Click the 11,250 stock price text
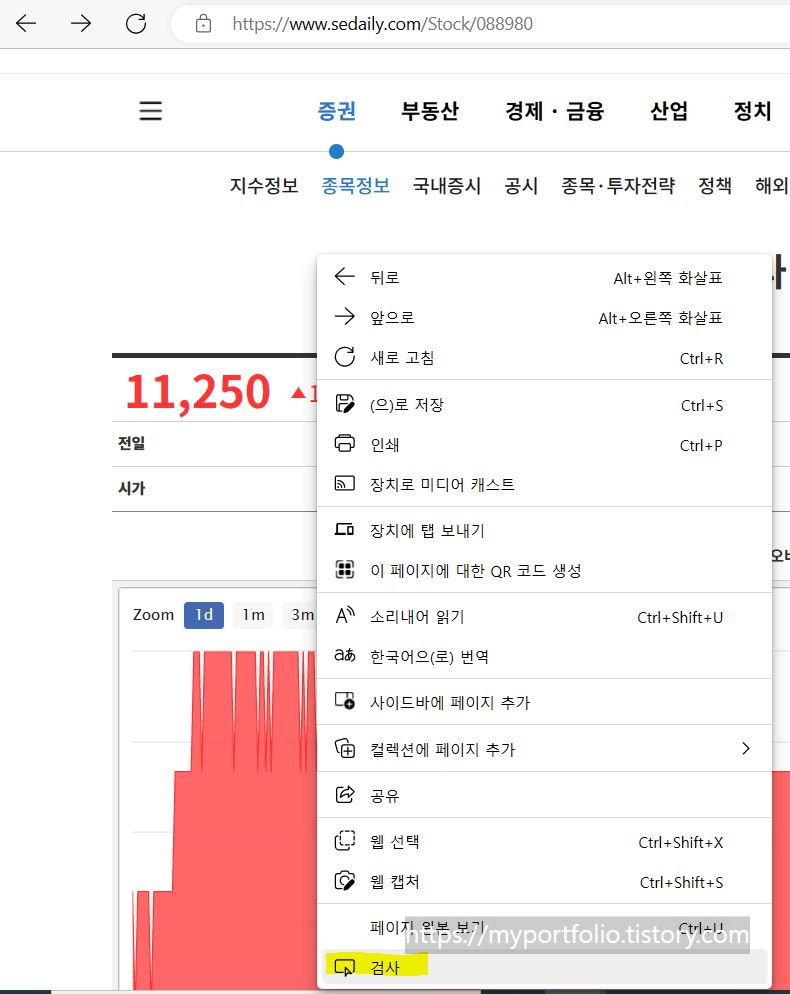This screenshot has width=790, height=994. [x=198, y=392]
